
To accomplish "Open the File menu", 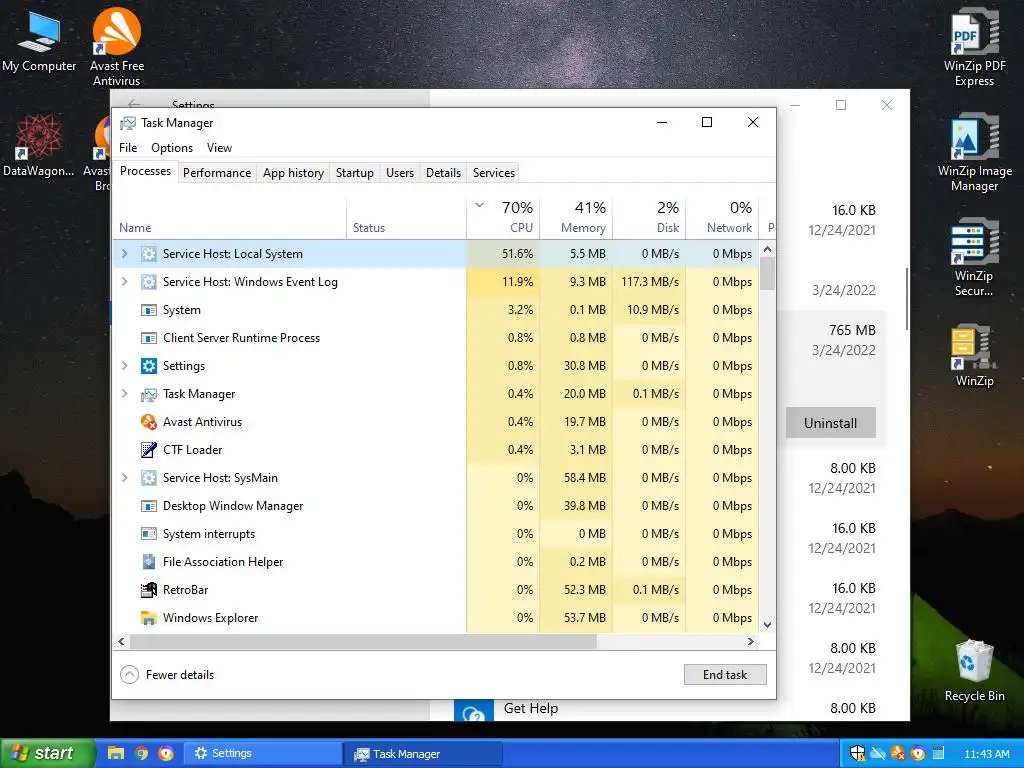I will [128, 148].
